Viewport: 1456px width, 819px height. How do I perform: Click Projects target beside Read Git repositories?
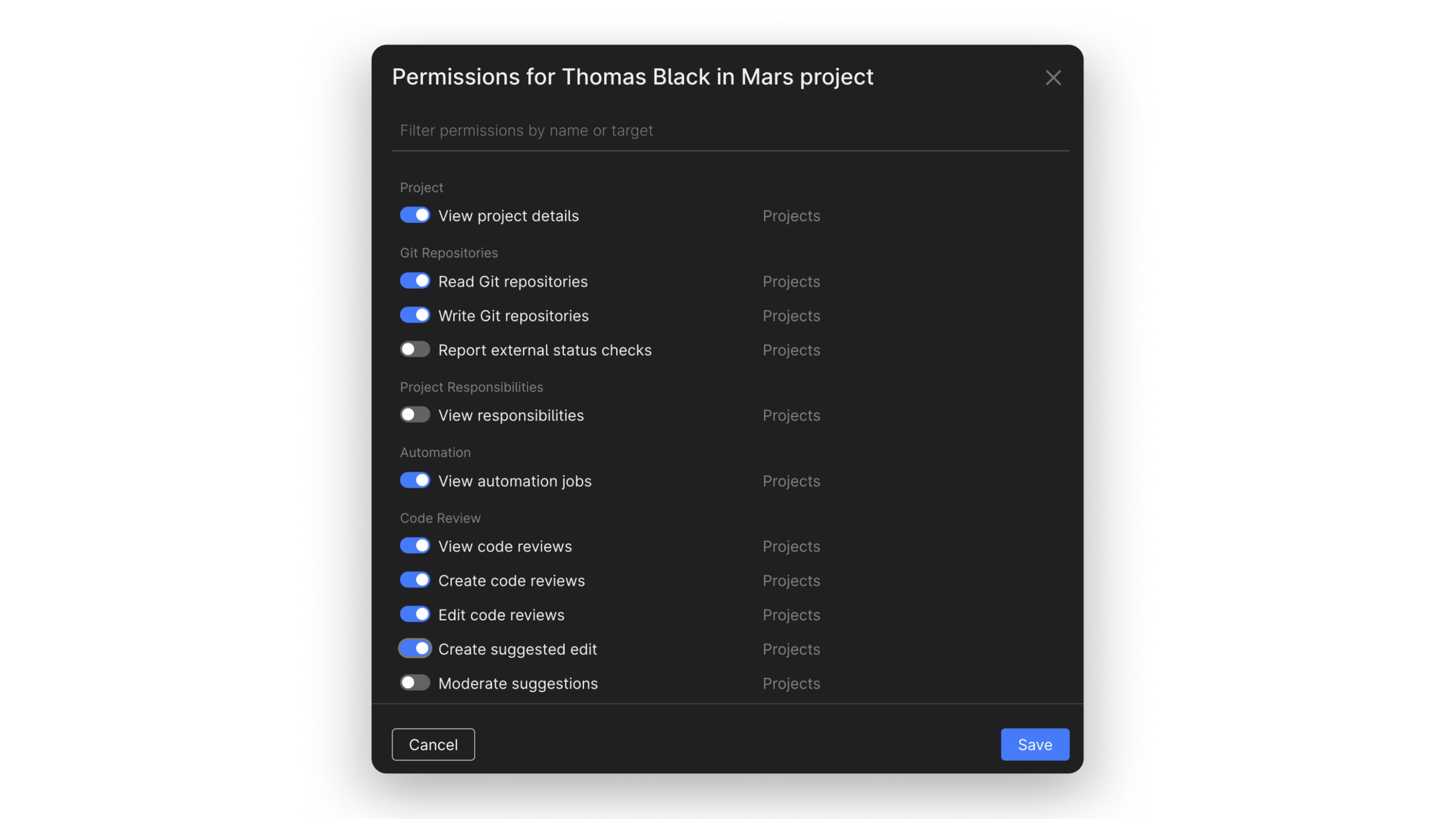[791, 281]
